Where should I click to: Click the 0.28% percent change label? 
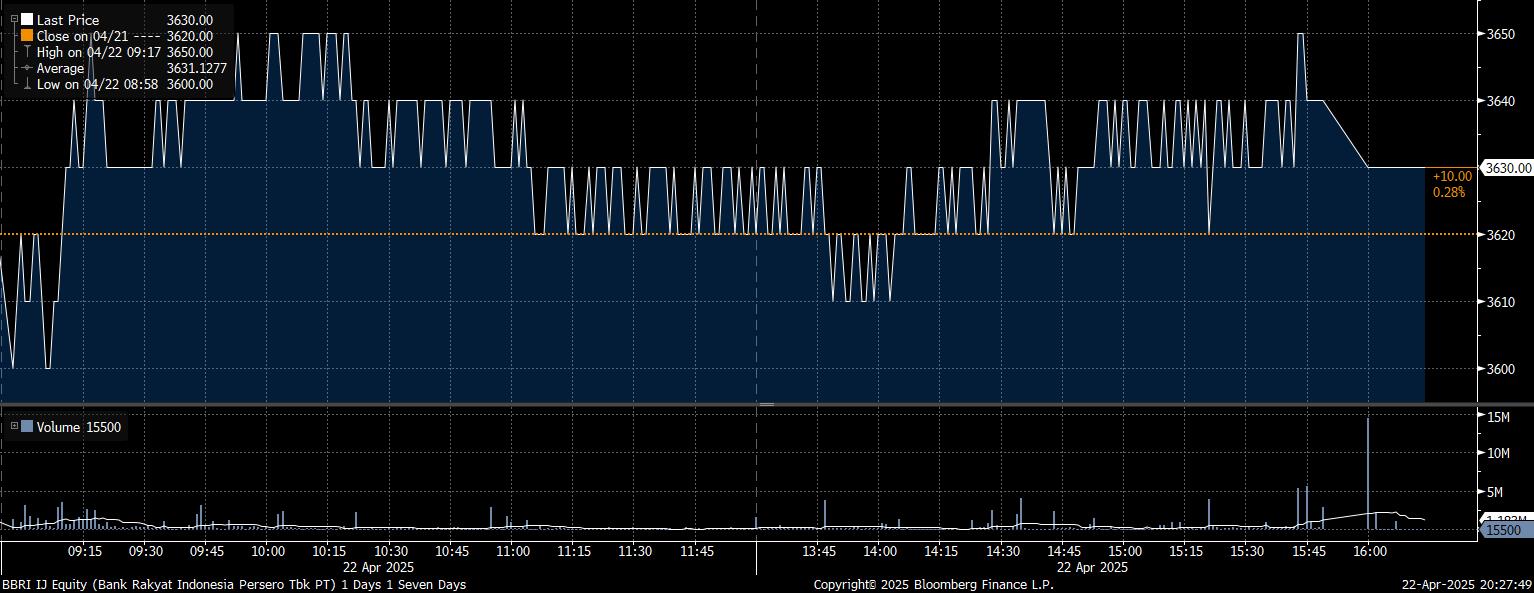point(1449,192)
